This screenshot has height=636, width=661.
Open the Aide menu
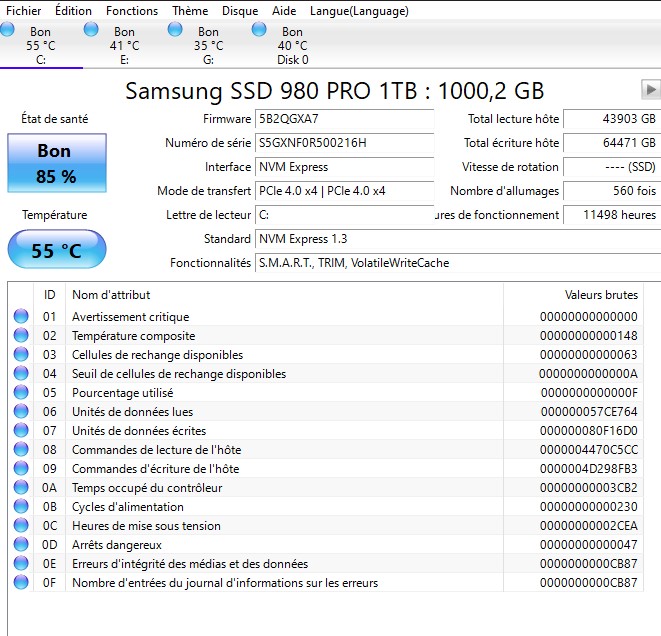284,11
